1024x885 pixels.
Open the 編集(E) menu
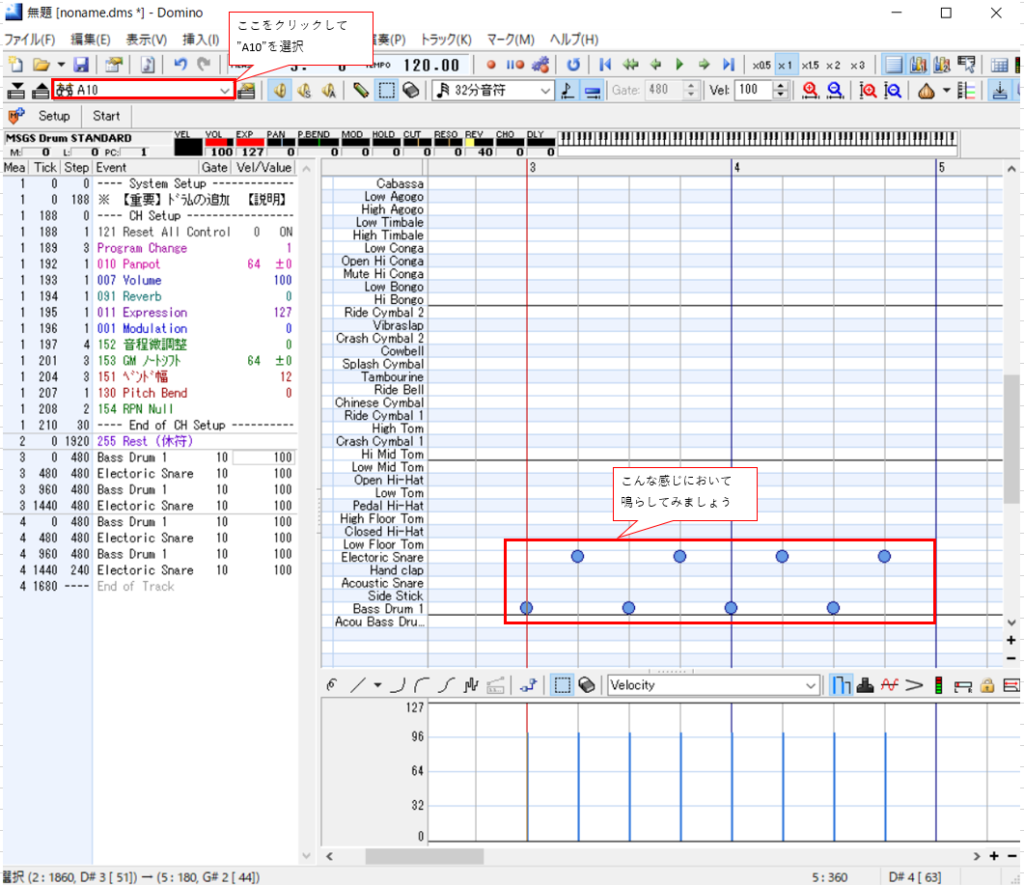click(90, 39)
